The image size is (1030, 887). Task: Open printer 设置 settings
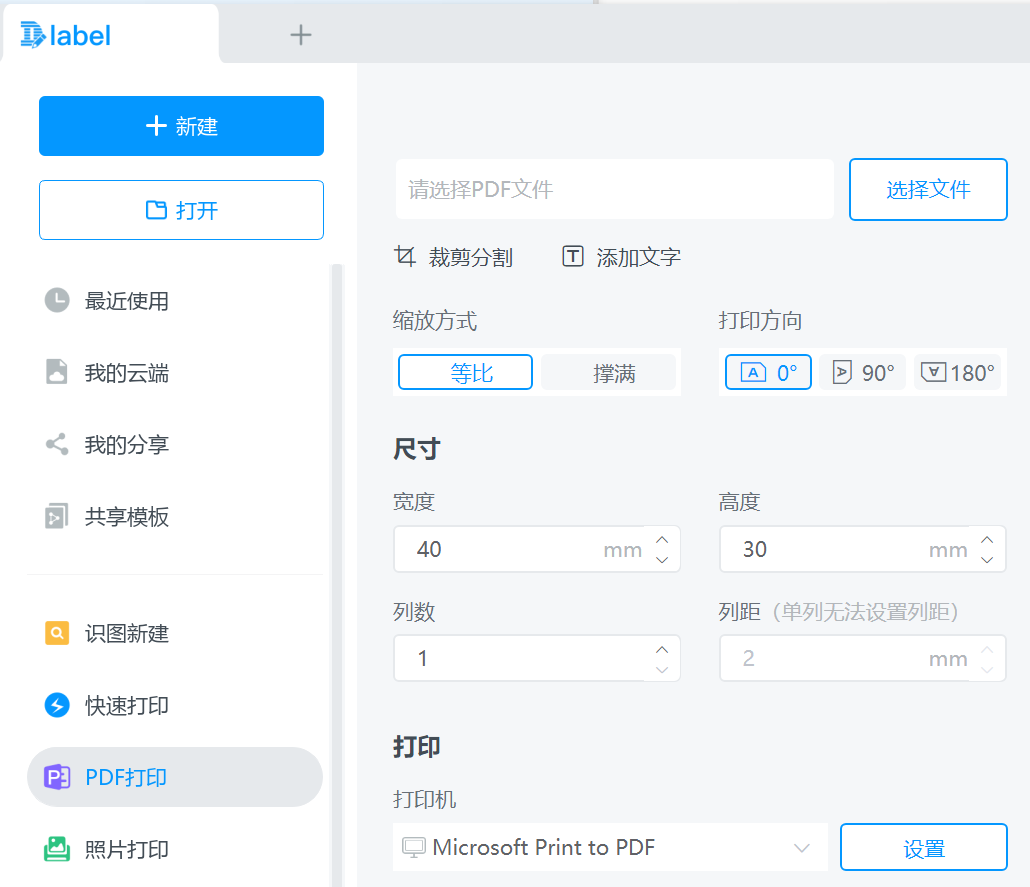[923, 846]
